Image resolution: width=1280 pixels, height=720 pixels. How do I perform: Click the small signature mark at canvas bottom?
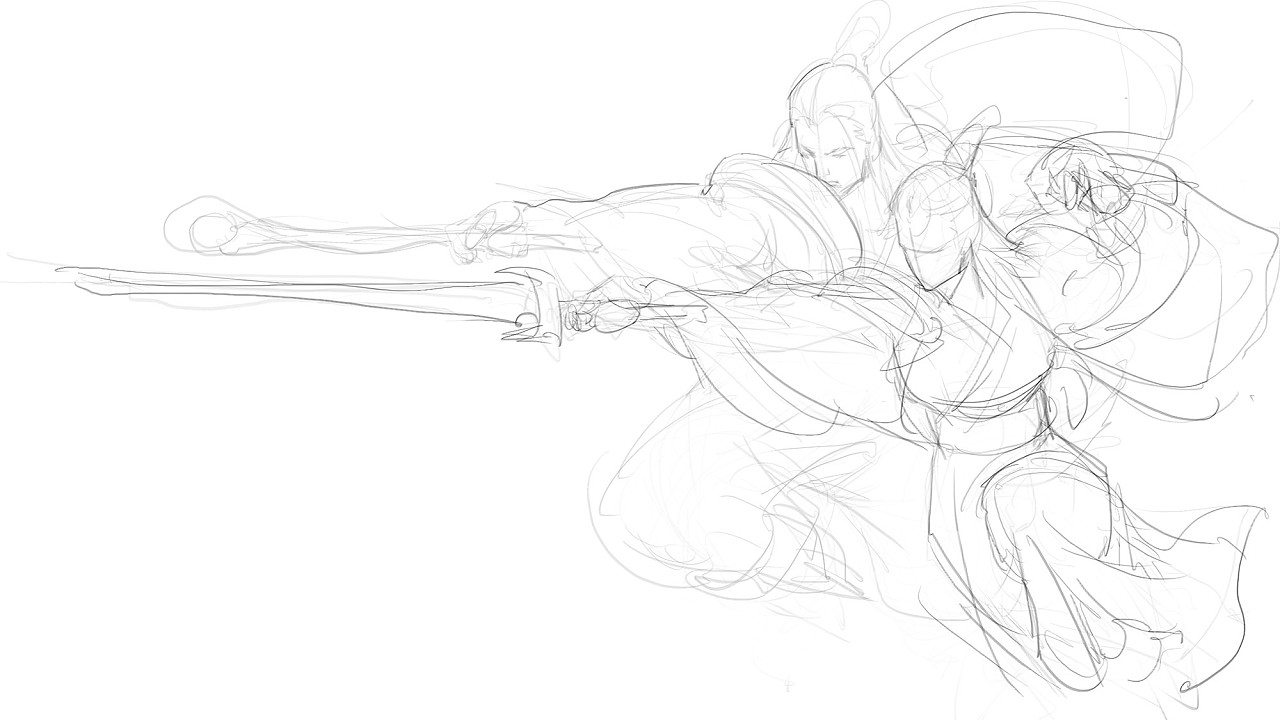tap(788, 687)
